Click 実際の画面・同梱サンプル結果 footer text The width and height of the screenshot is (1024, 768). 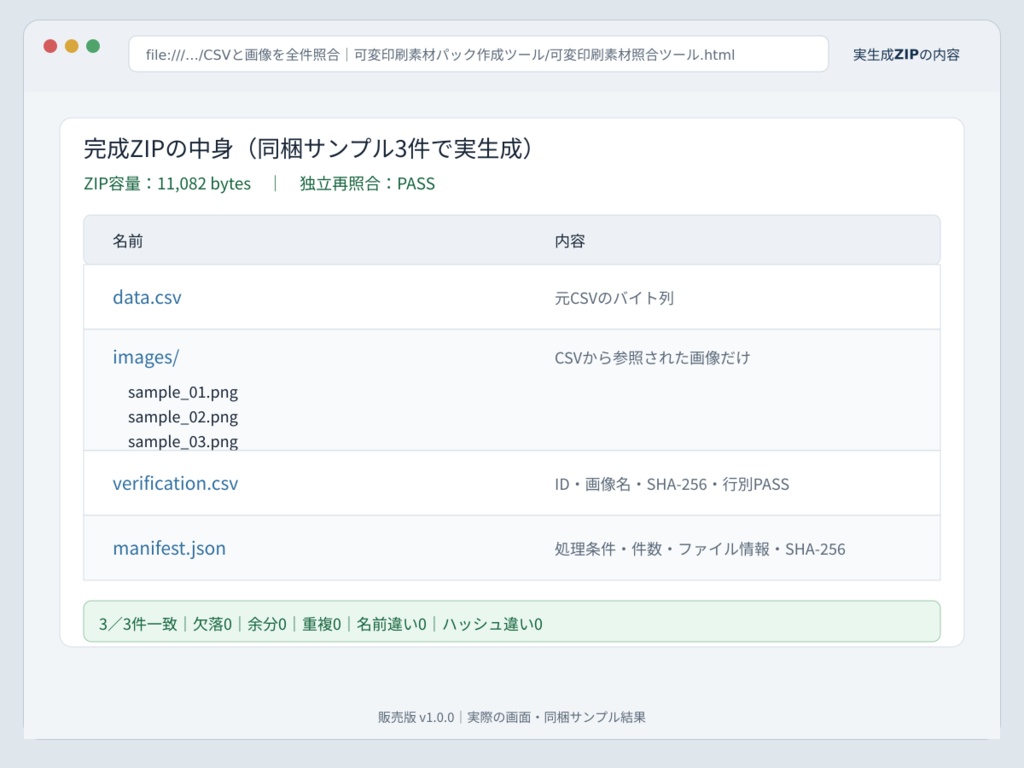coord(556,717)
